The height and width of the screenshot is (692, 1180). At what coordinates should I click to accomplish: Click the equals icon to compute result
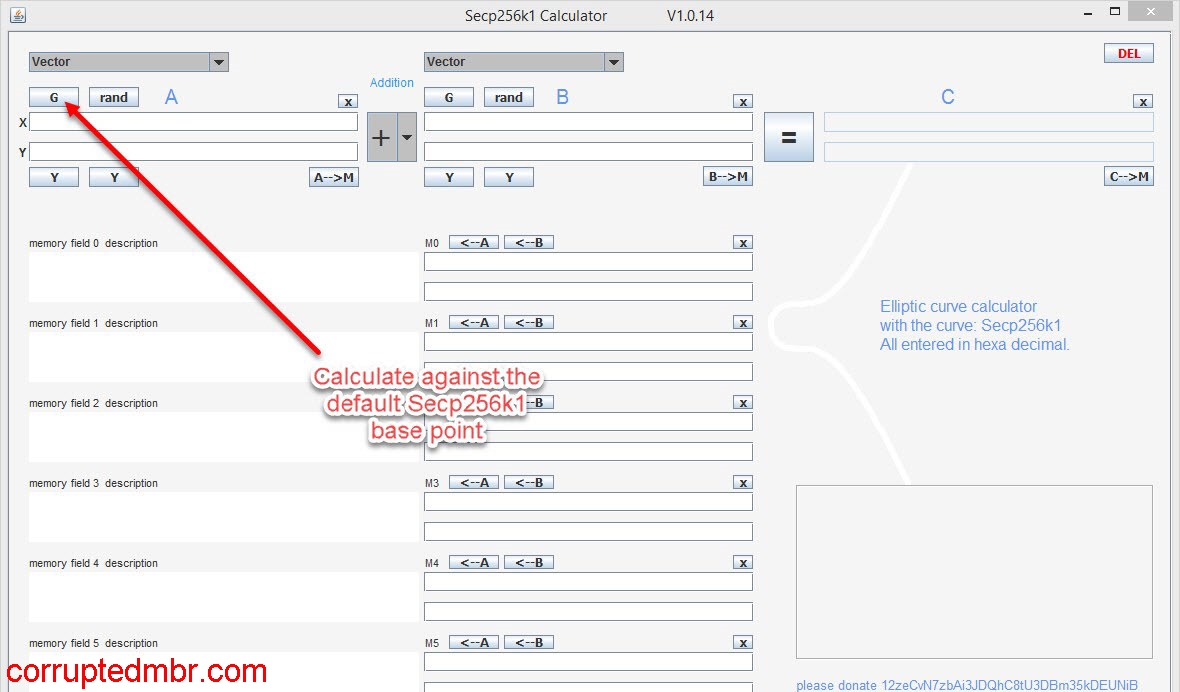789,136
